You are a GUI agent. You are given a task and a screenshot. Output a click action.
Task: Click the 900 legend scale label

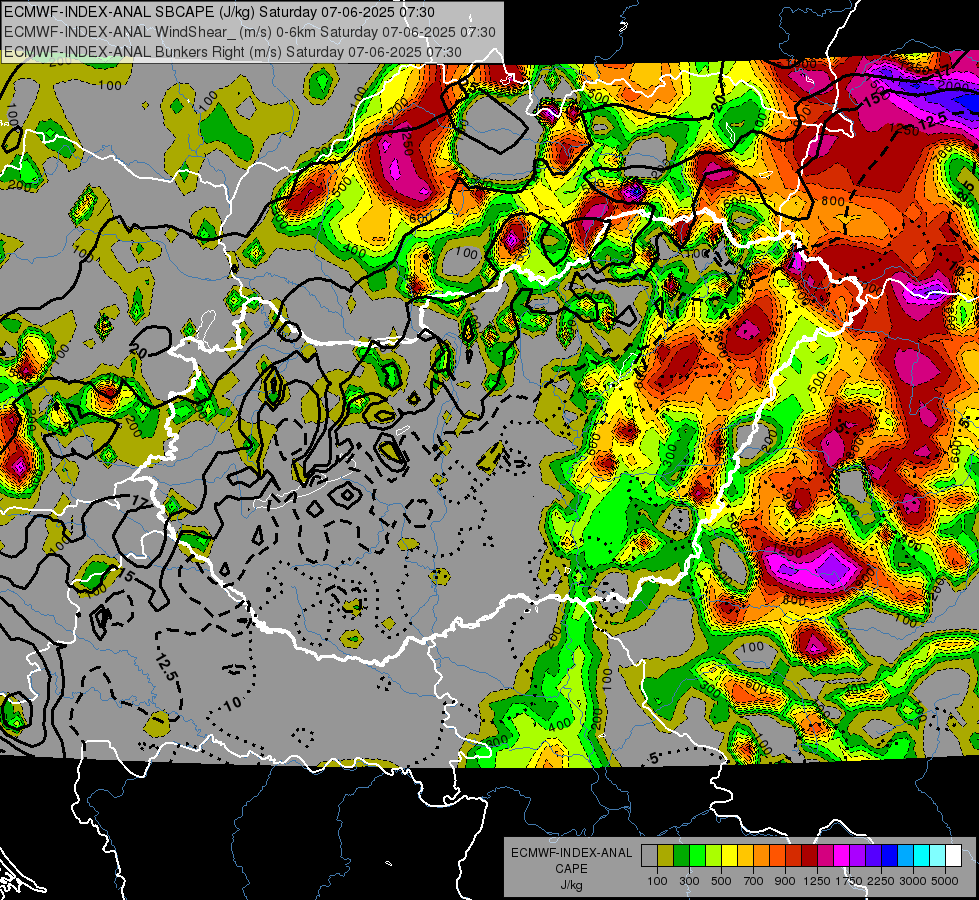(x=785, y=881)
